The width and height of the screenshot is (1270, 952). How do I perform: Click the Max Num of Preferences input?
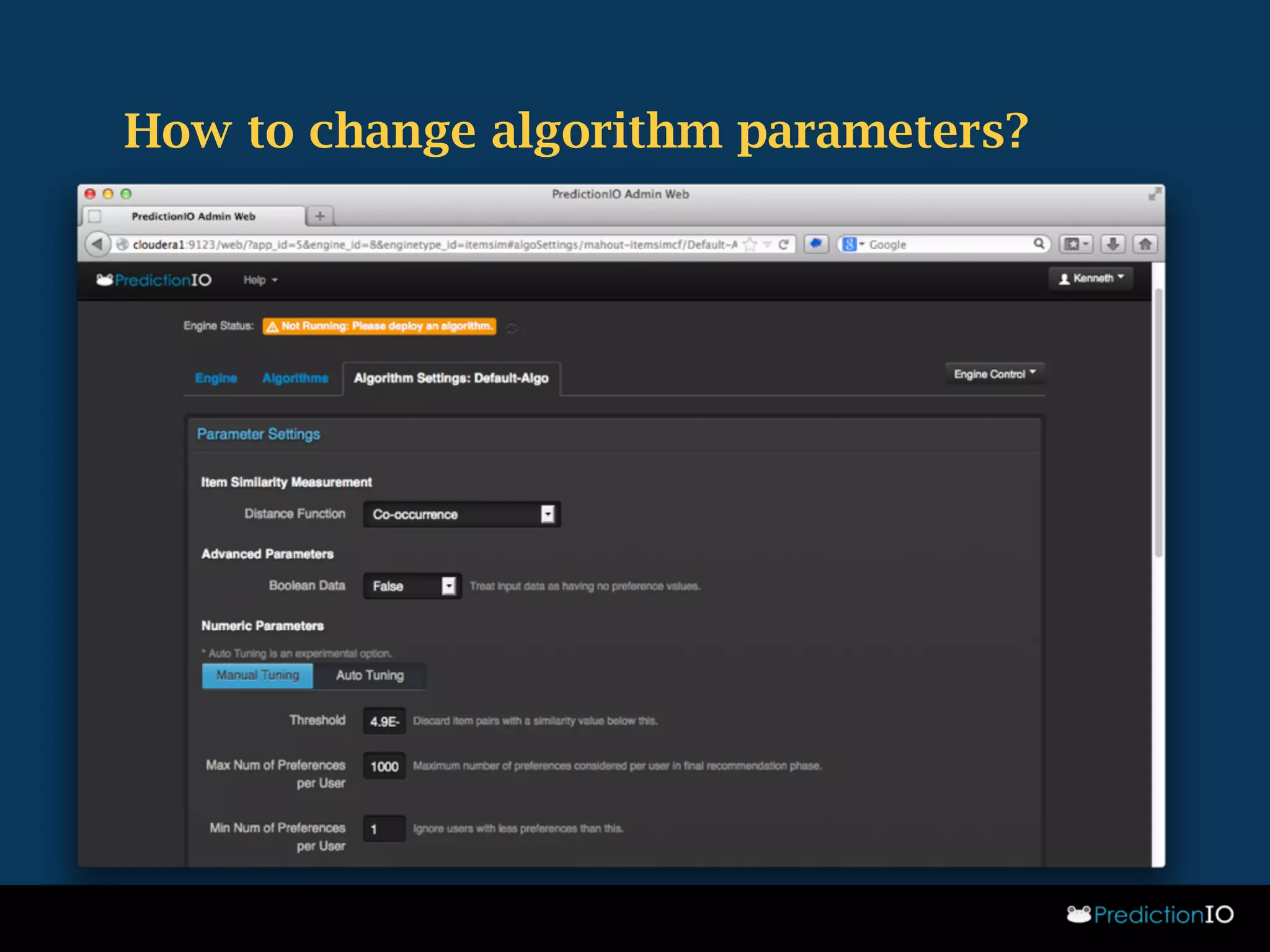(384, 766)
